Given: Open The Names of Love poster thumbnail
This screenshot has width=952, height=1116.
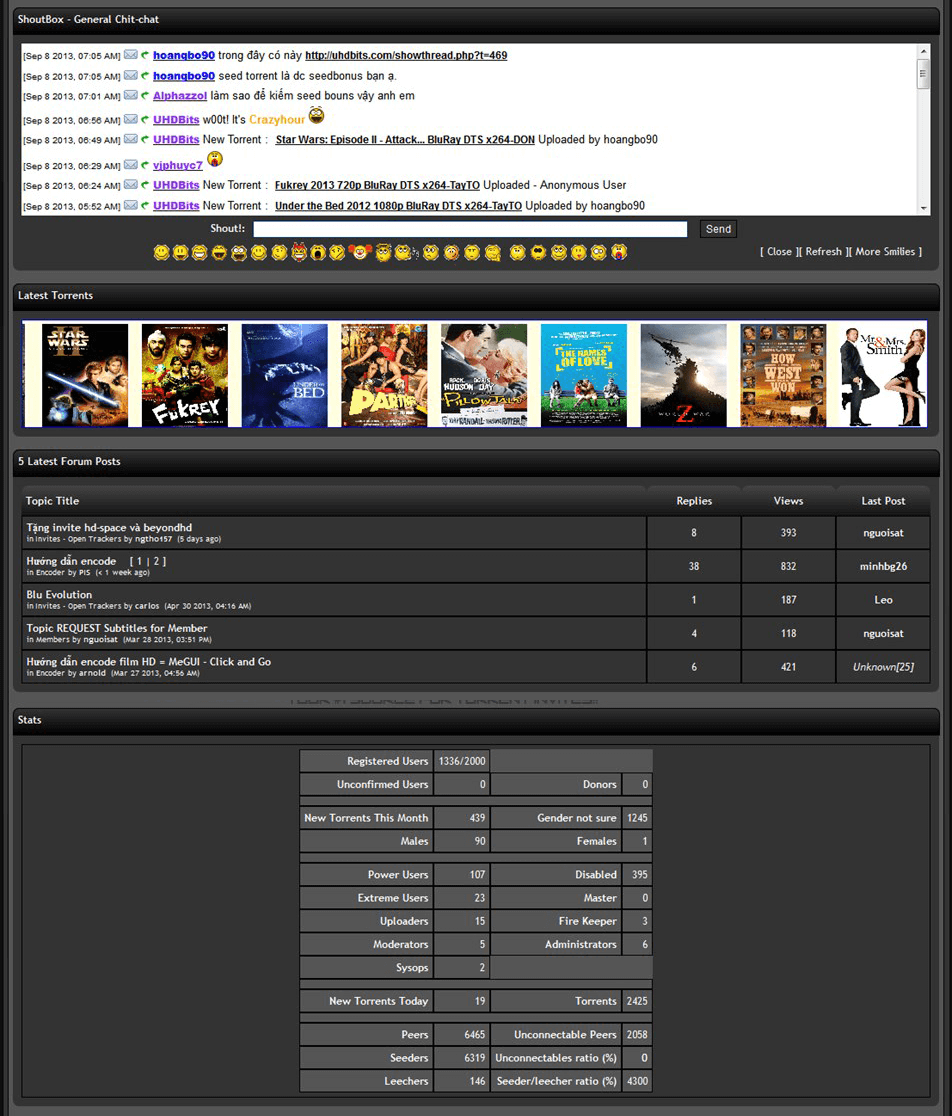Looking at the screenshot, I should click(x=583, y=375).
